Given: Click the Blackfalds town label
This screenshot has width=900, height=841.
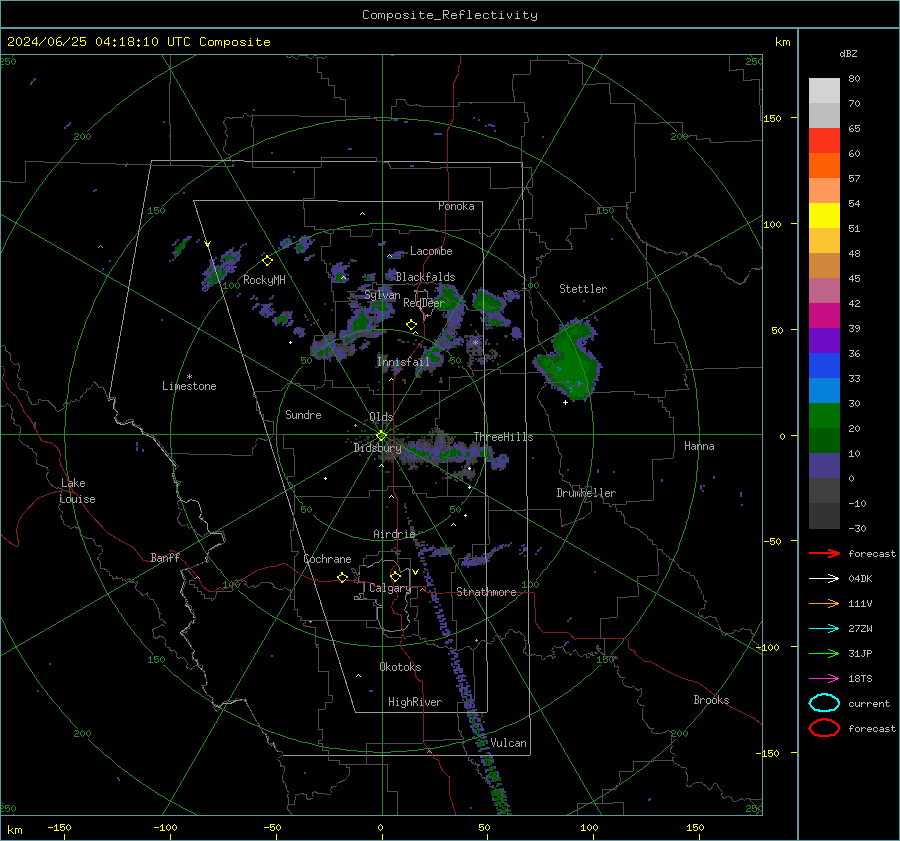Looking at the screenshot, I should point(425,277).
